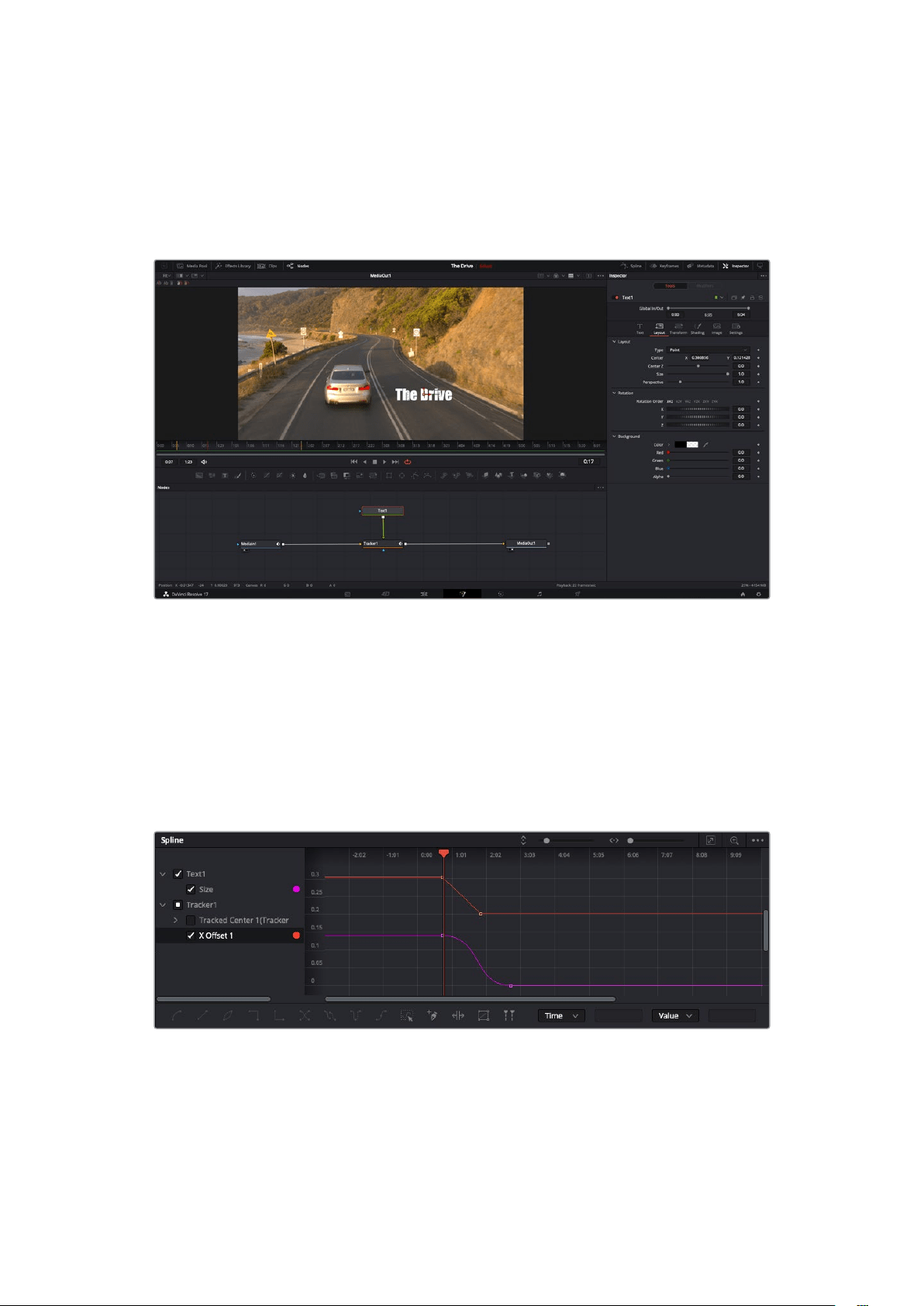
Task: Click the red X Offset 1 color dot
Action: [296, 936]
